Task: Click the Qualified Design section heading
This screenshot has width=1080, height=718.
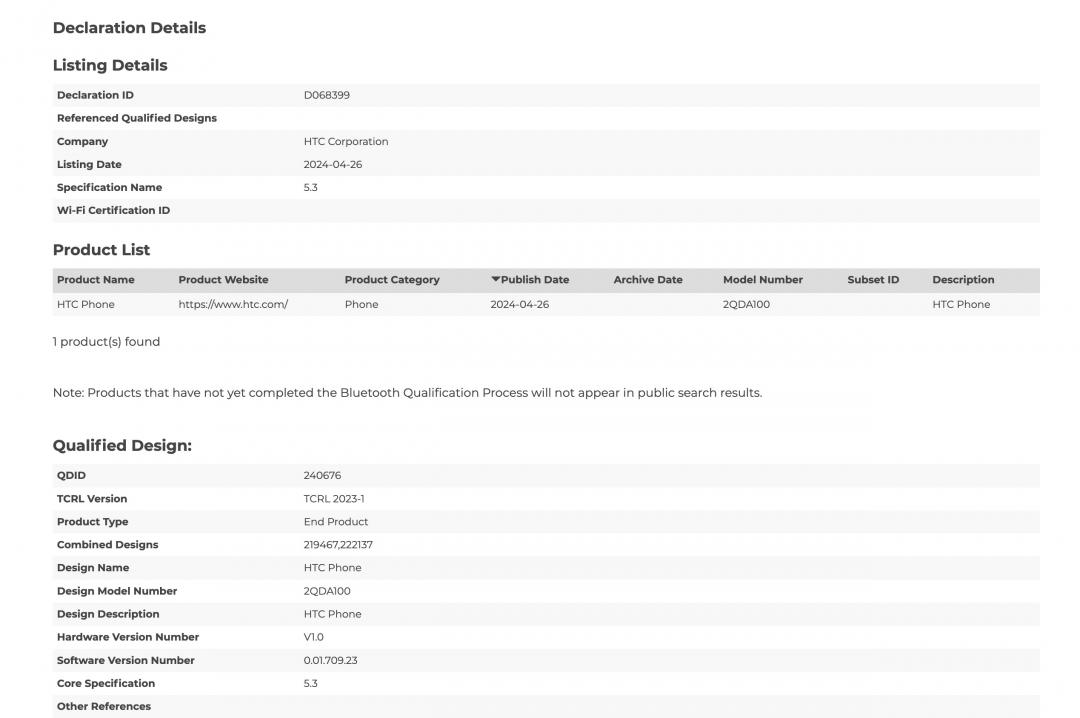Action: [x=122, y=445]
